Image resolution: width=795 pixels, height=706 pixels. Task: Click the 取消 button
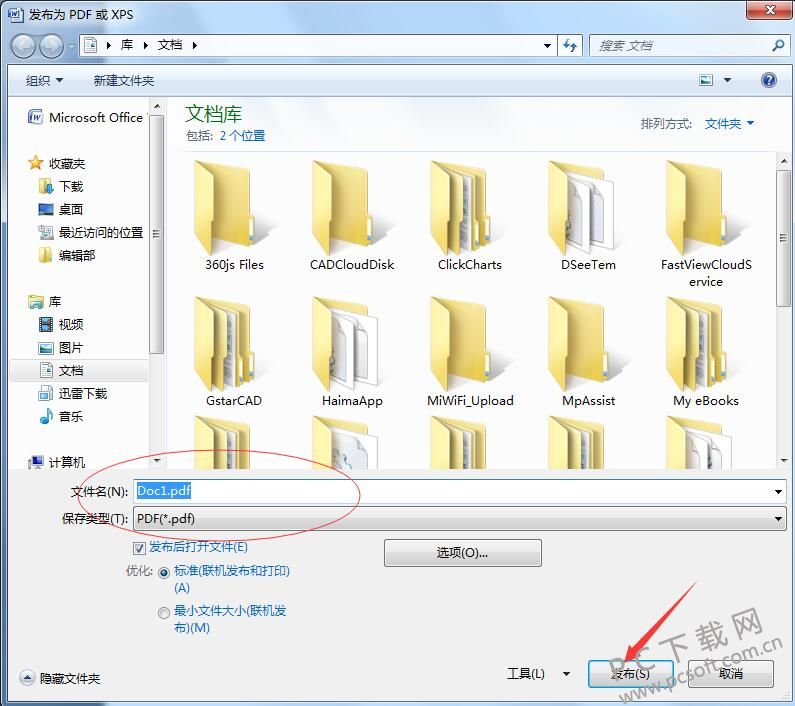point(731,674)
